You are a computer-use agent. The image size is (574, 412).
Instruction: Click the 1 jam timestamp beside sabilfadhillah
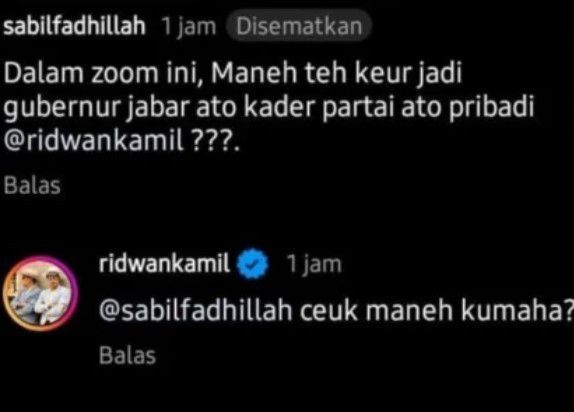[x=189, y=27]
